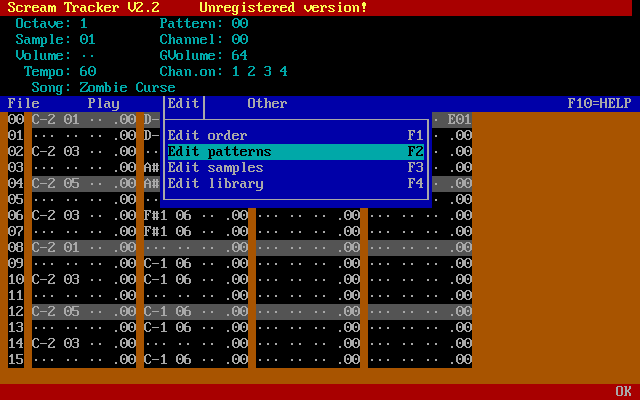This screenshot has height=400, width=640.
Task: Choose Edit order from the Edit menu
Action: pyautogui.click(x=296, y=136)
